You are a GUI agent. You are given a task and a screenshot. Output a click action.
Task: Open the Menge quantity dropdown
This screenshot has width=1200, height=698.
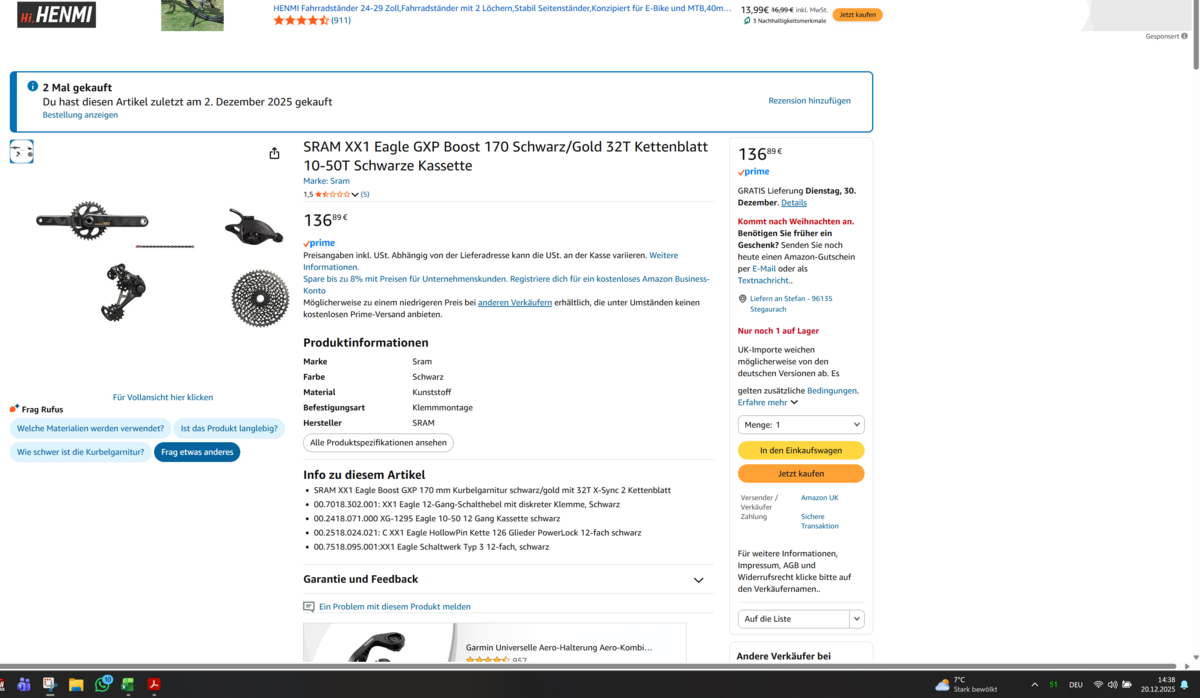pos(801,425)
